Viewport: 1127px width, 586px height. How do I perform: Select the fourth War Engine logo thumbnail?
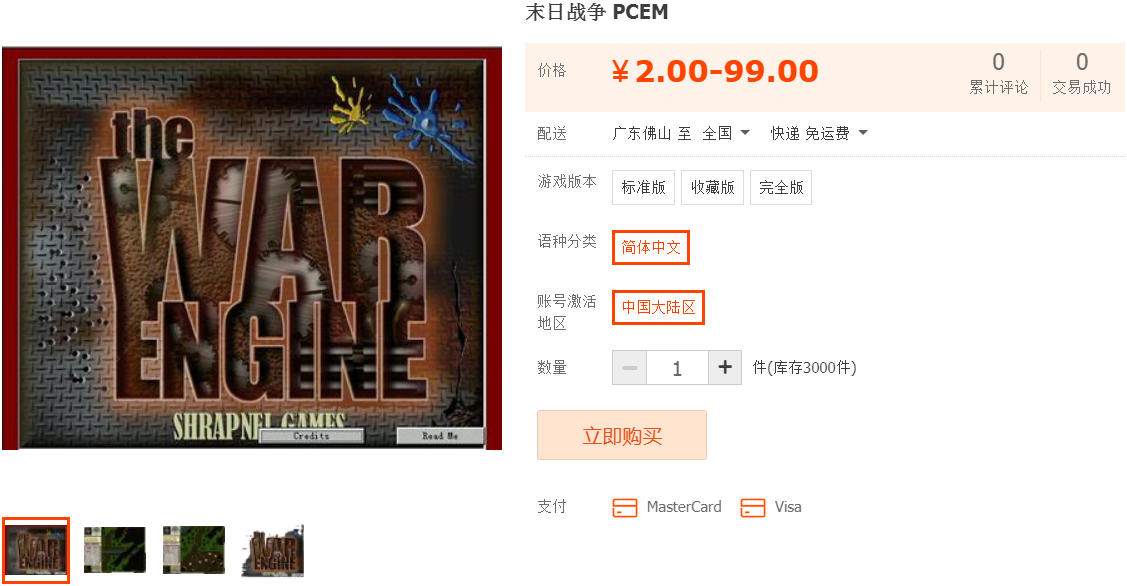click(x=273, y=551)
